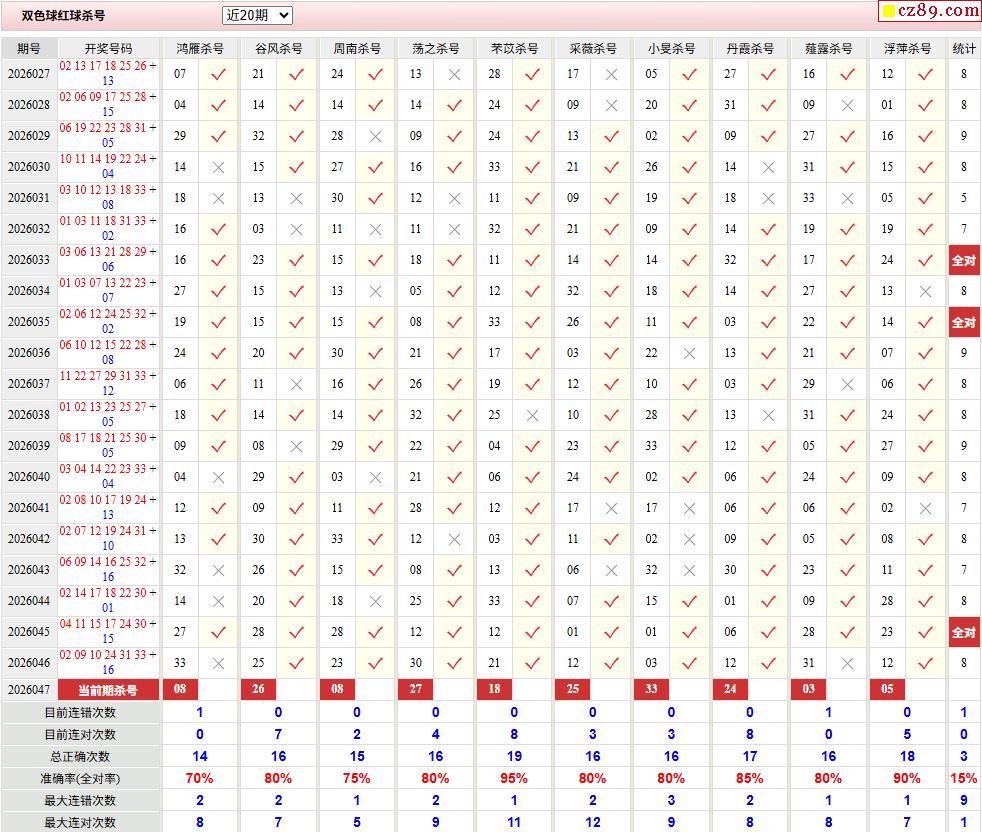Select the 鸿雁杀号 column header
Image resolution: width=982 pixels, height=832 pixels.
tap(199, 48)
